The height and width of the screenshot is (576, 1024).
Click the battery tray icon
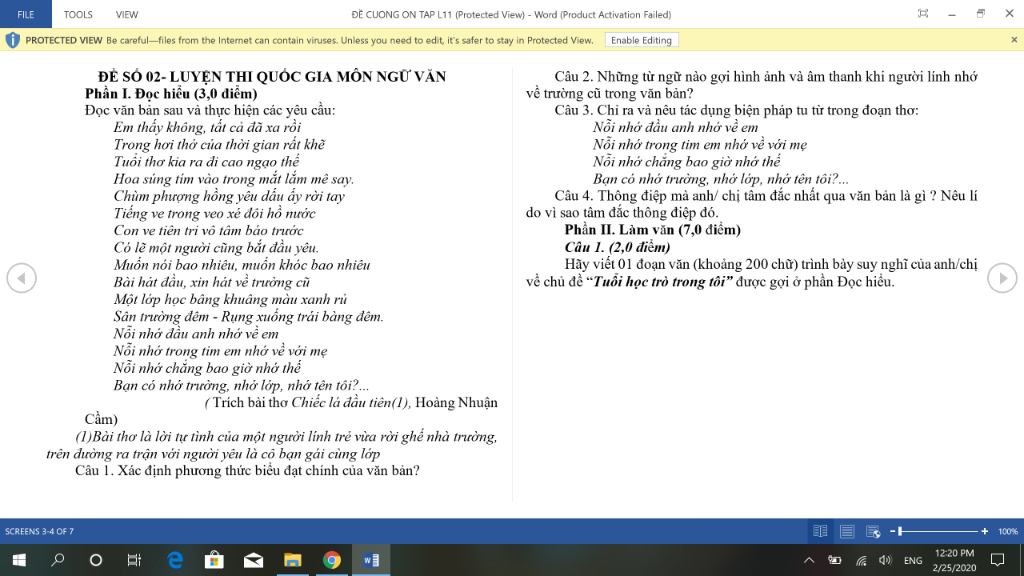pos(835,560)
